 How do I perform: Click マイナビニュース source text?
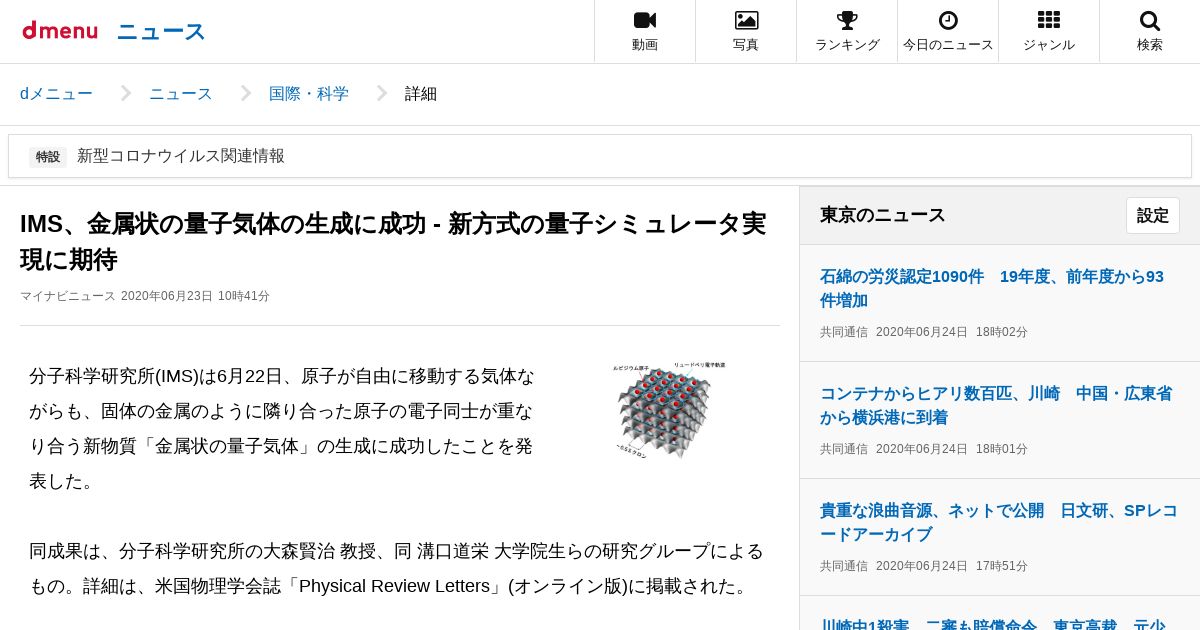point(68,296)
